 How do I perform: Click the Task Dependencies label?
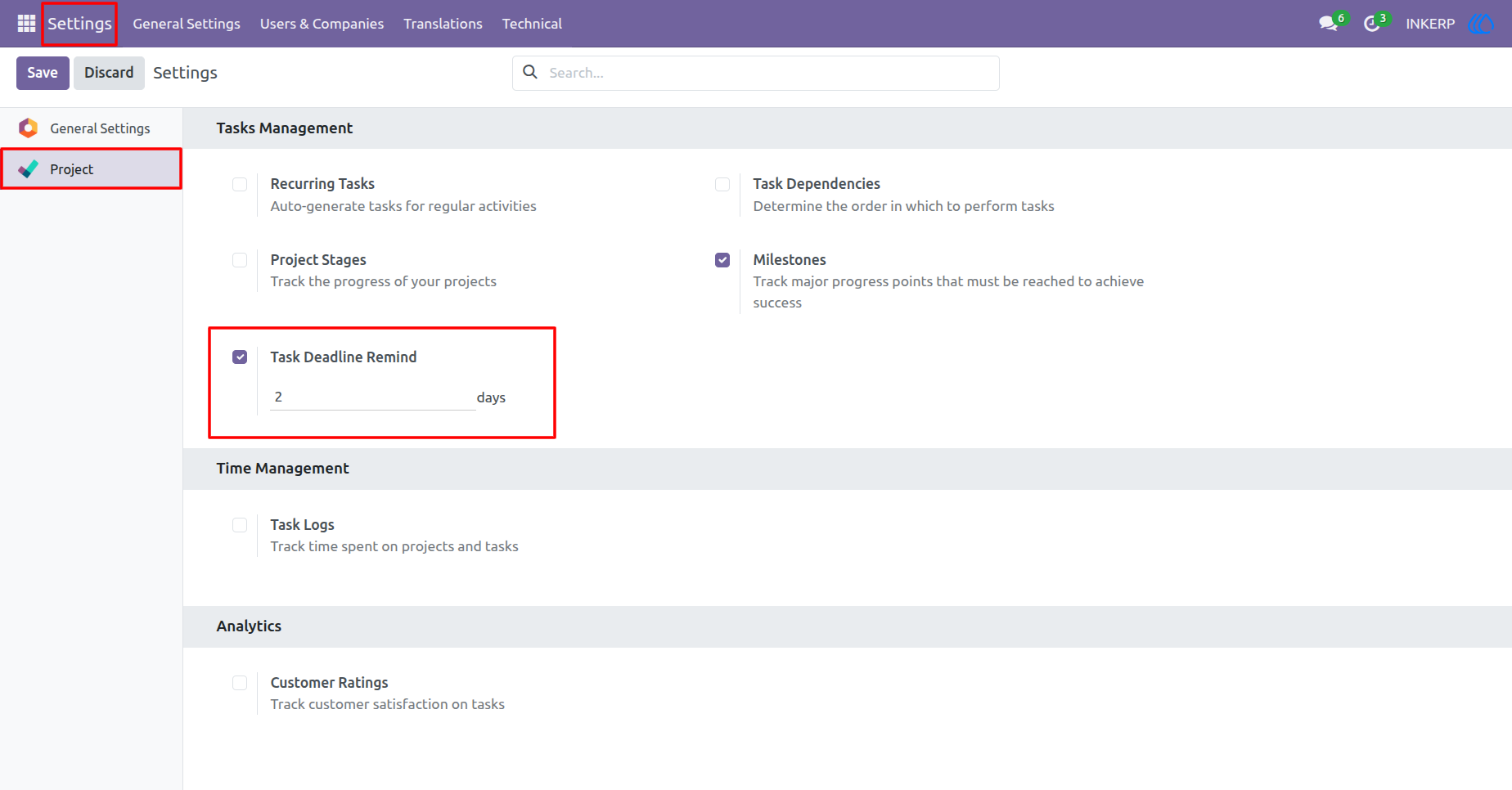[x=817, y=184]
